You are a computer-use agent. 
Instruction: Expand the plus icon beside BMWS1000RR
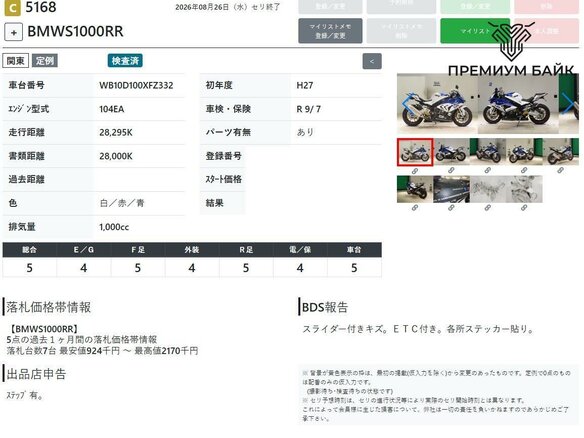pyautogui.click(x=13, y=32)
